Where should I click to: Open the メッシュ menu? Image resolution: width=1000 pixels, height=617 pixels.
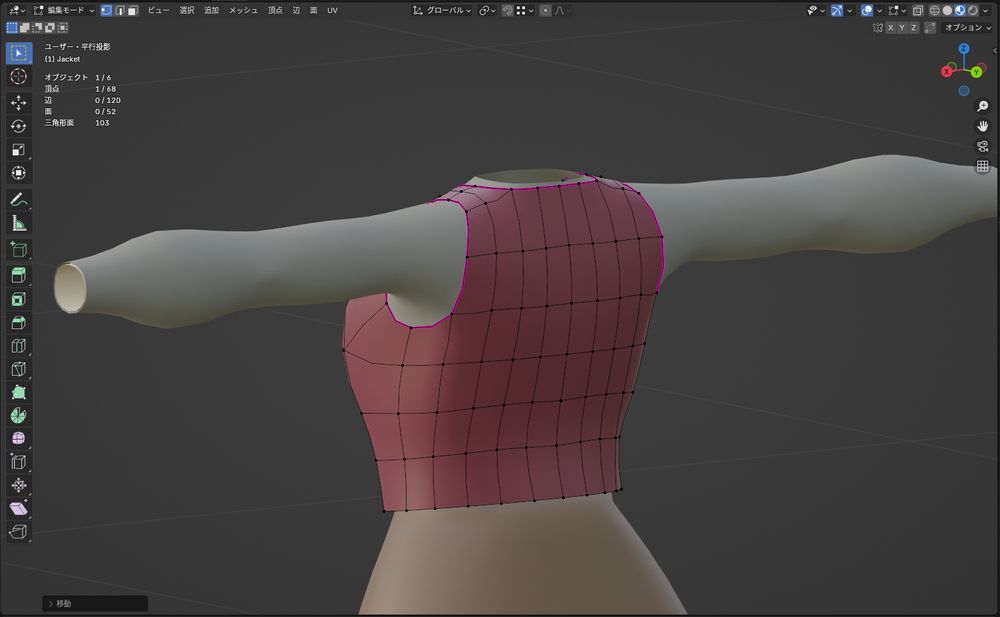pos(243,10)
